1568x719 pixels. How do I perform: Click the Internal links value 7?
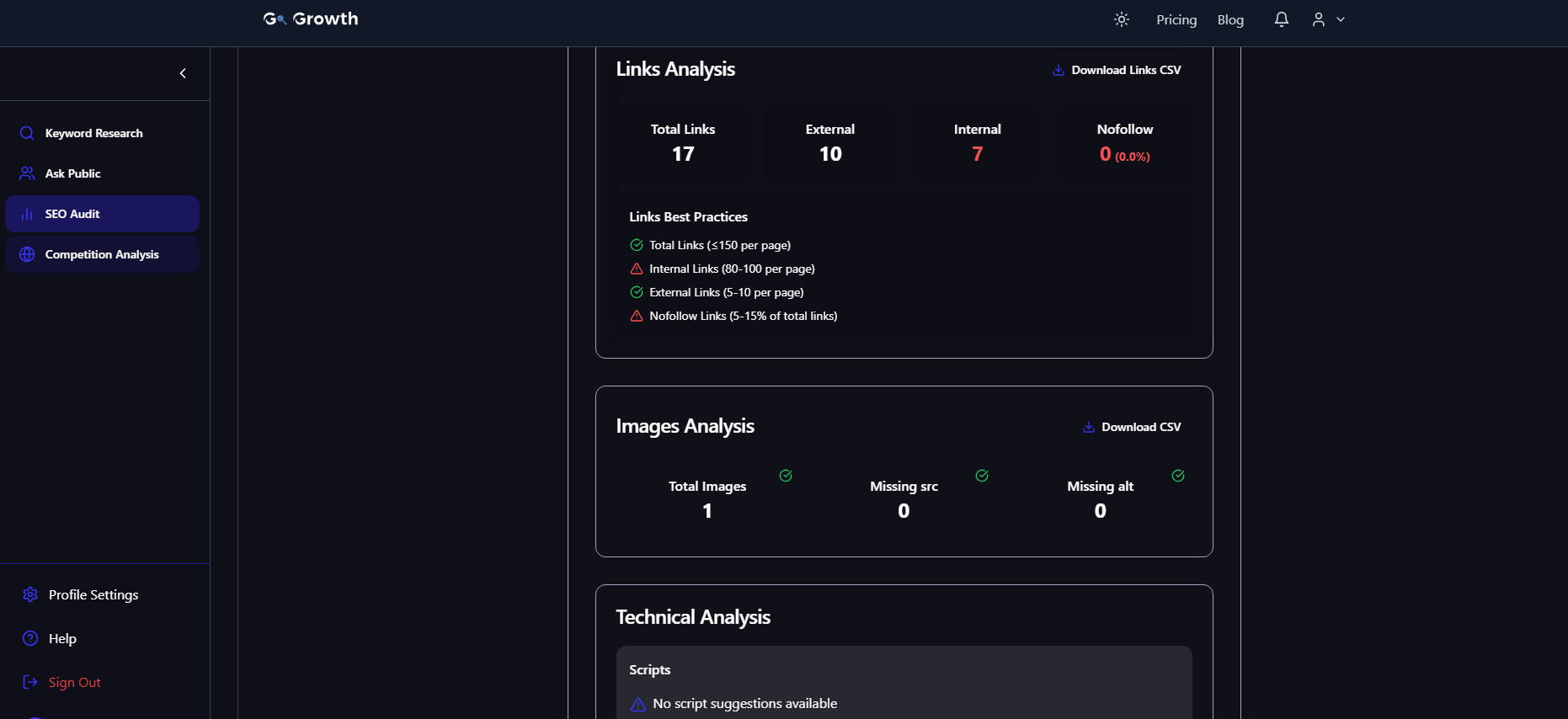978,154
